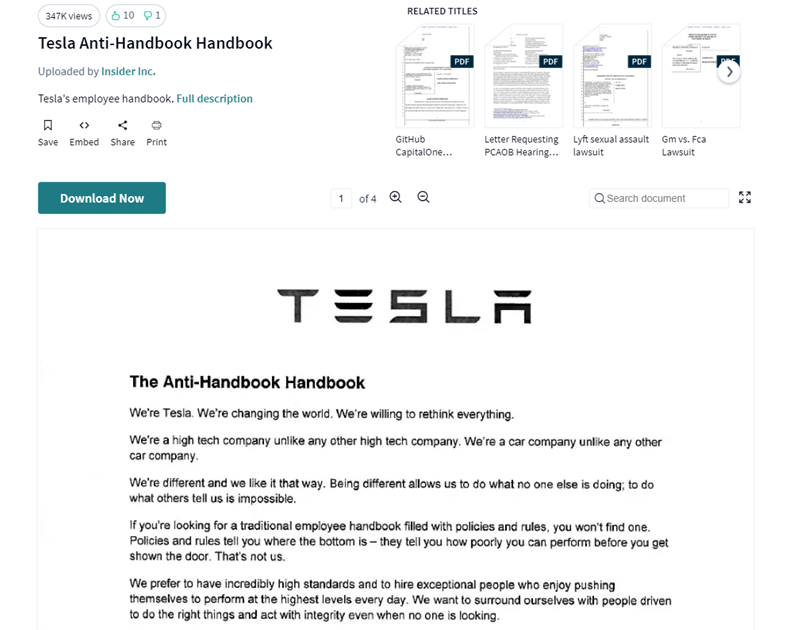
Task: Click the Share icon
Action: [x=122, y=125]
